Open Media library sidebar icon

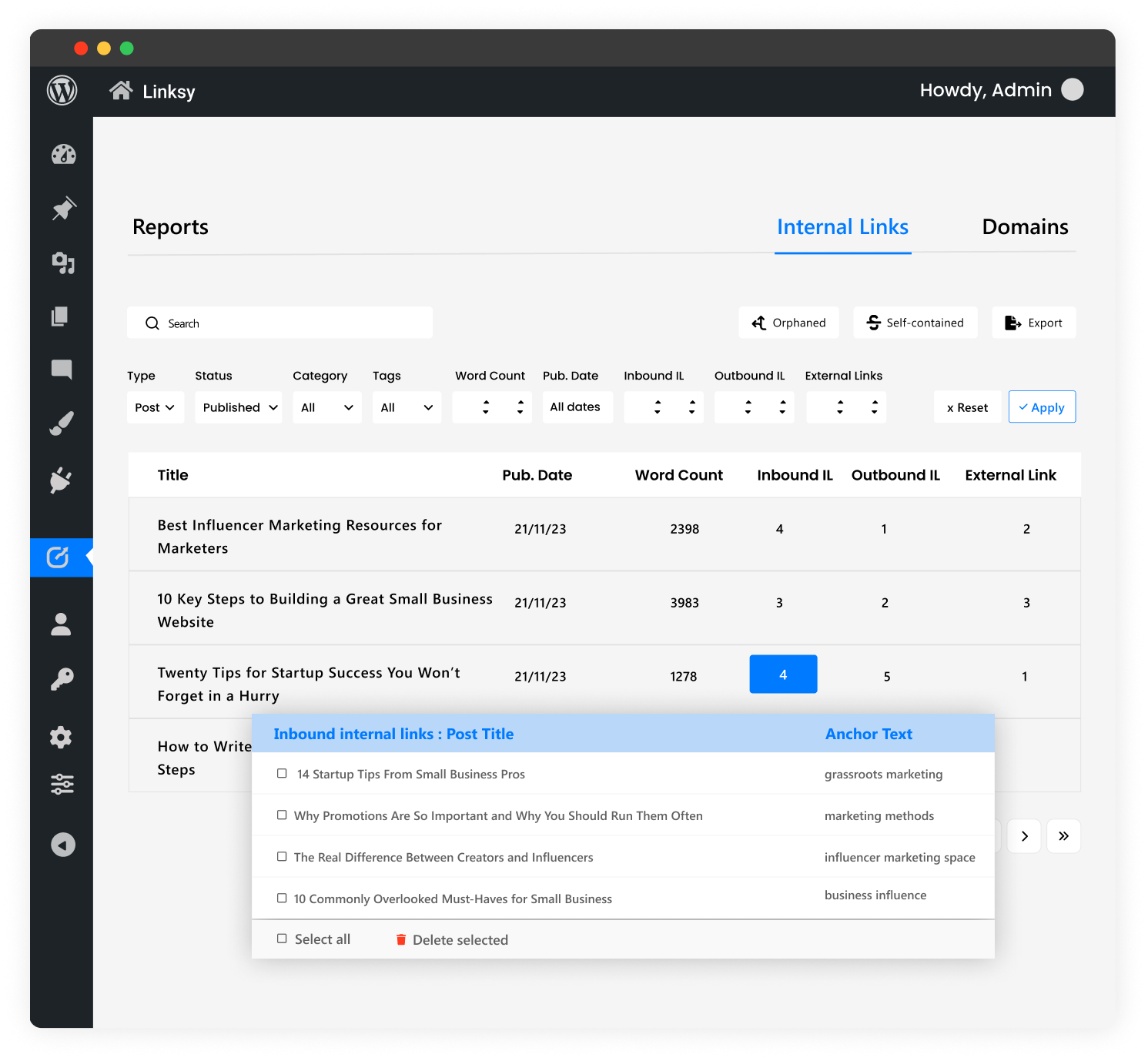(63, 263)
